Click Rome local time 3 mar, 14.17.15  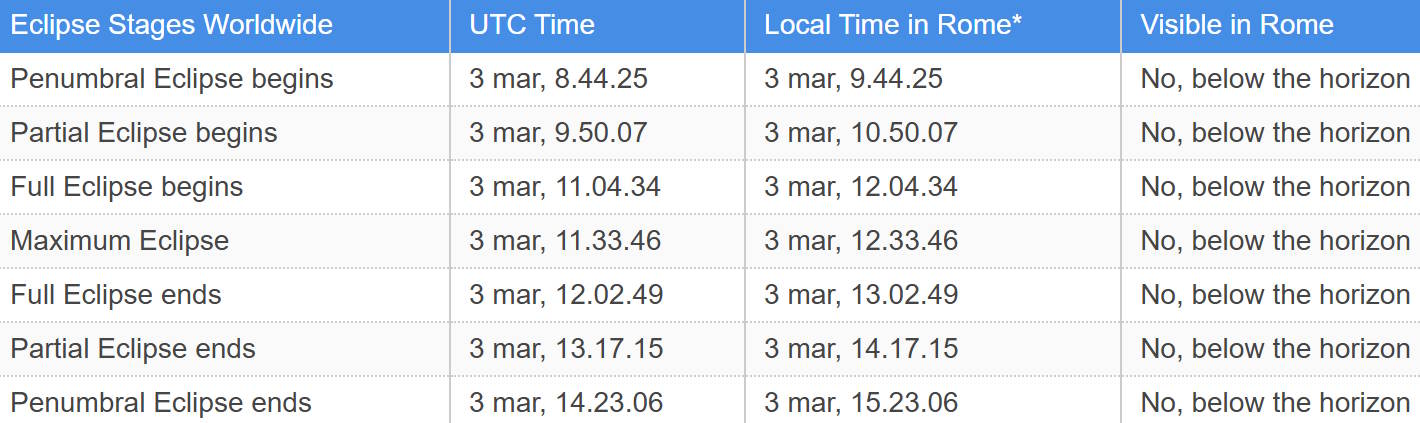pyautogui.click(x=861, y=349)
